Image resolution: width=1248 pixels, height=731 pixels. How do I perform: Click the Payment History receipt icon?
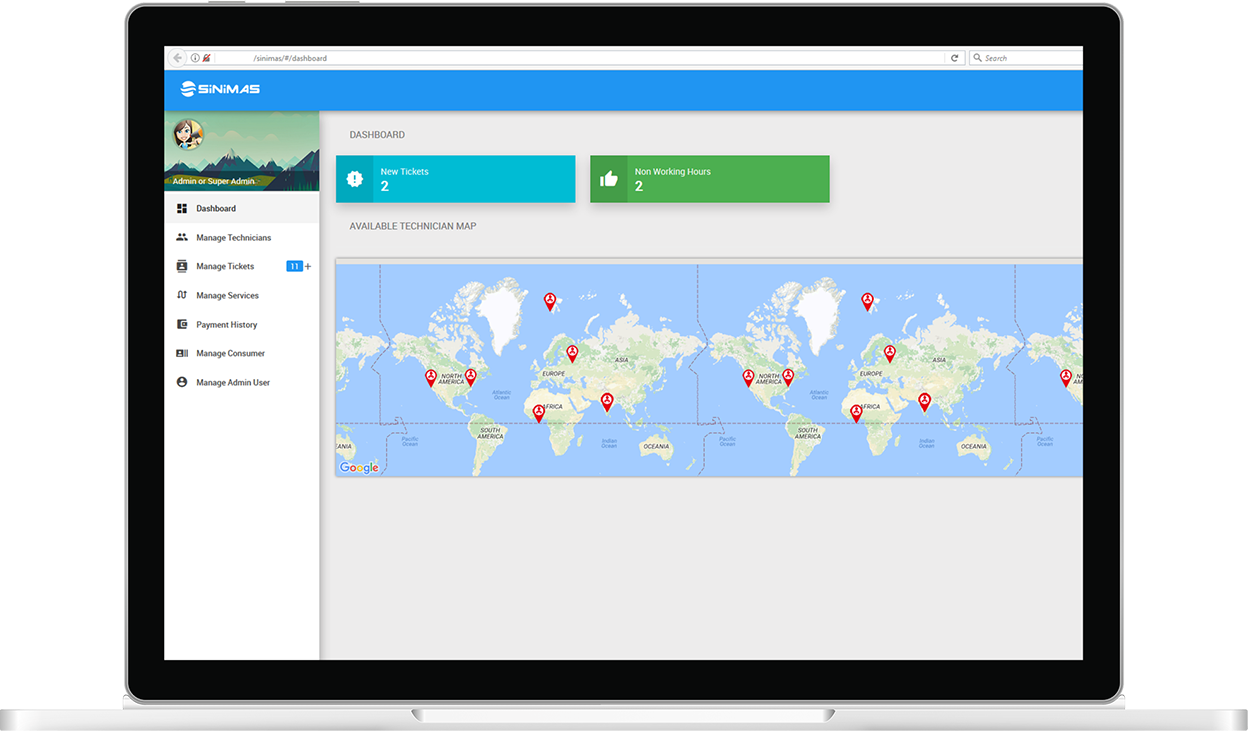coord(182,324)
